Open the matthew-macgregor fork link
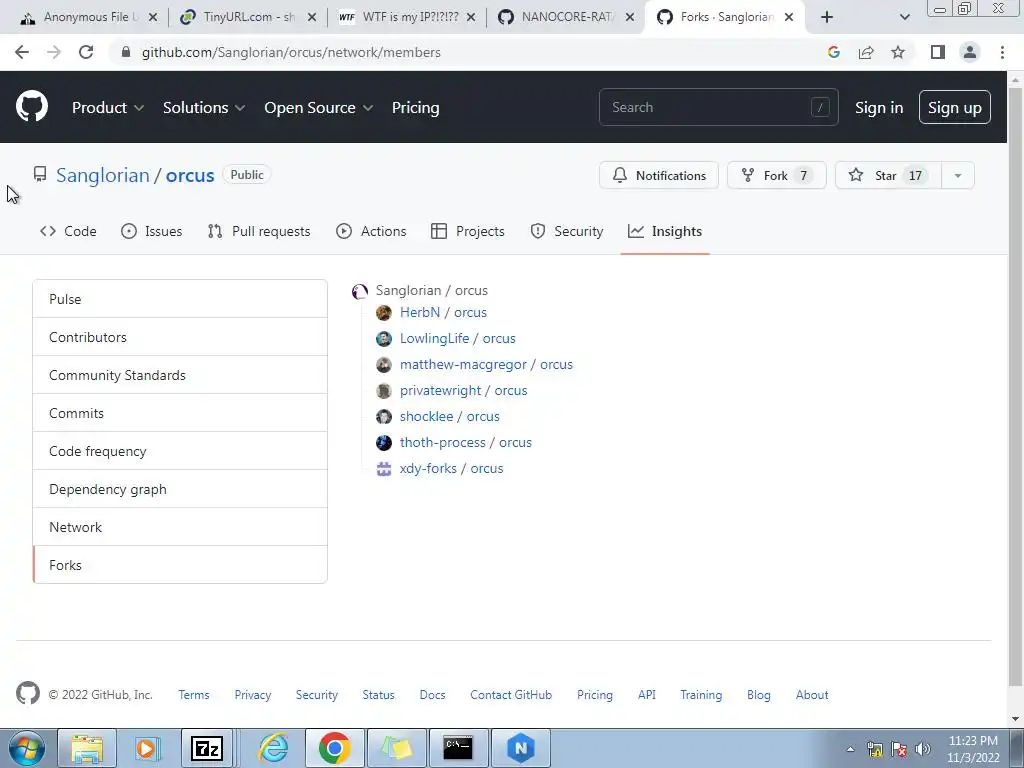1024x768 pixels. click(486, 364)
